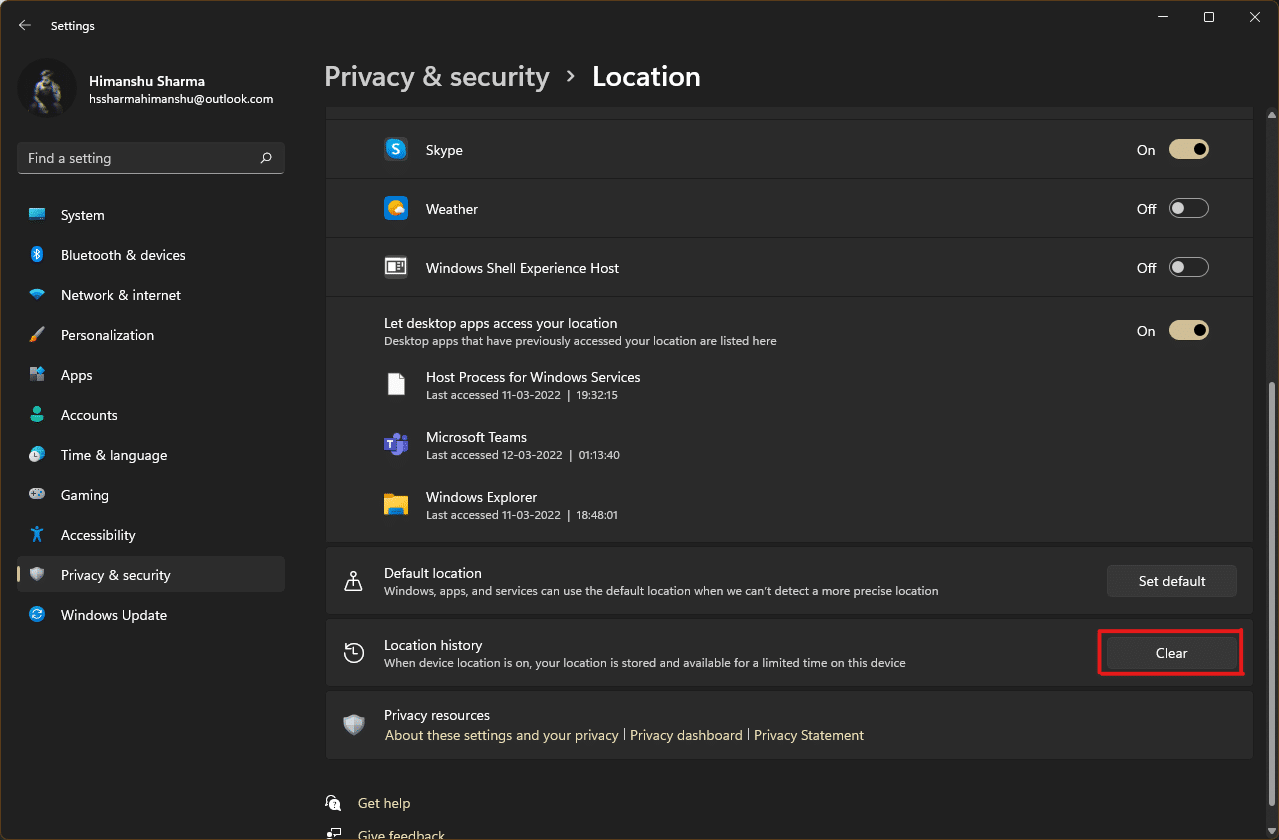Click the Windows Update sync icon
1279x840 pixels.
pos(37,615)
